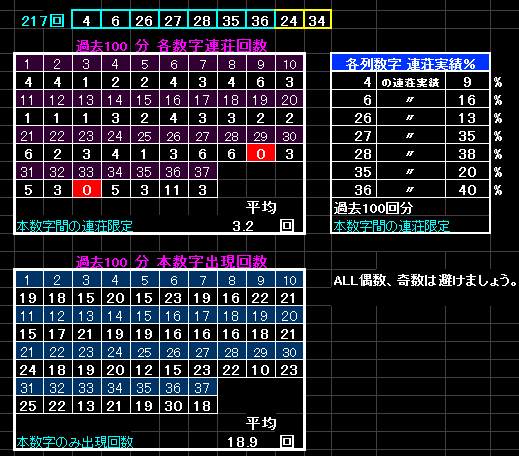Click the 各列数字 連荘実績% blue header
Viewport: 519px width, 456px height.
410,63
